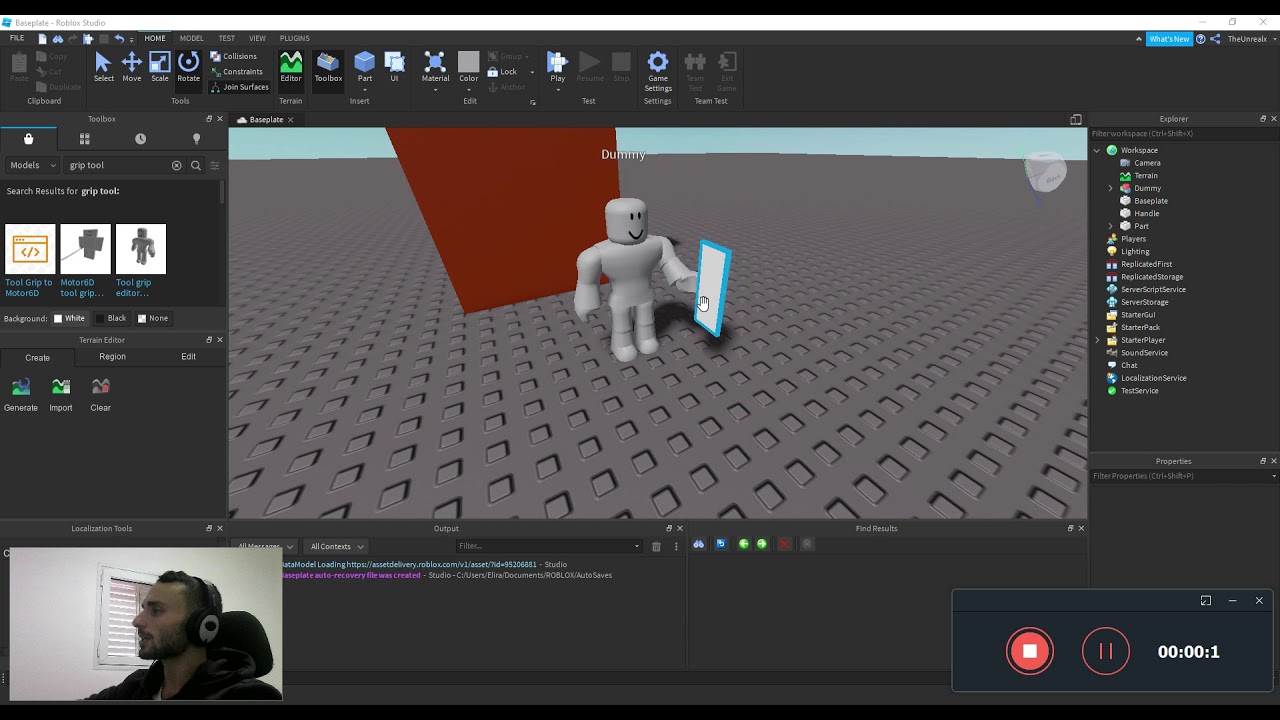The height and width of the screenshot is (720, 1280).
Task: Switch to the TEST ribbon tab
Action: pos(227,38)
